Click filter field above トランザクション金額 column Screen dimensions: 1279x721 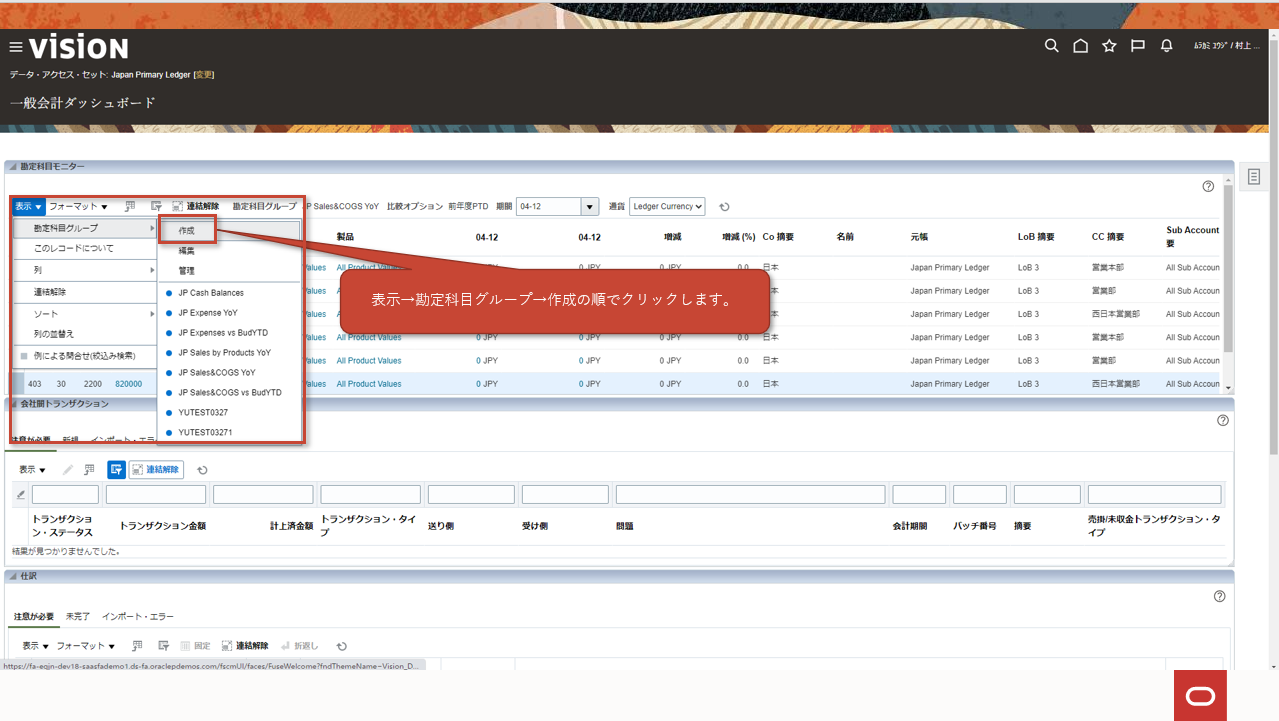pyautogui.click(x=156, y=494)
